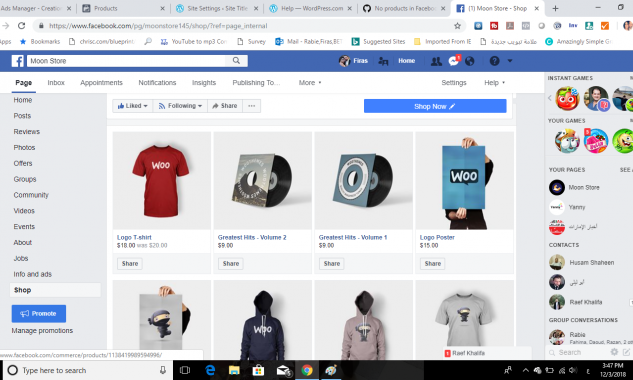Viewport: 633px width, 380px height.
Task: Open the Notifications tab
Action: [x=157, y=83]
